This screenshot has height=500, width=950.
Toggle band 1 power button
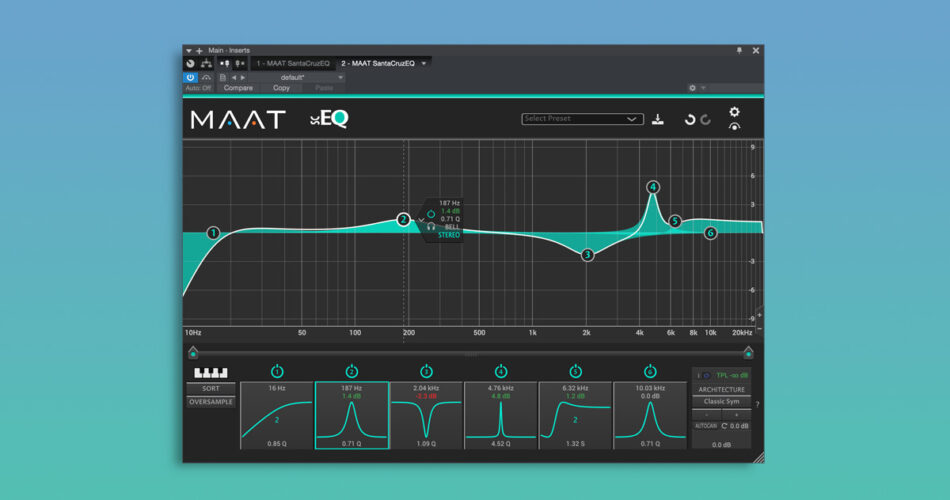277,371
